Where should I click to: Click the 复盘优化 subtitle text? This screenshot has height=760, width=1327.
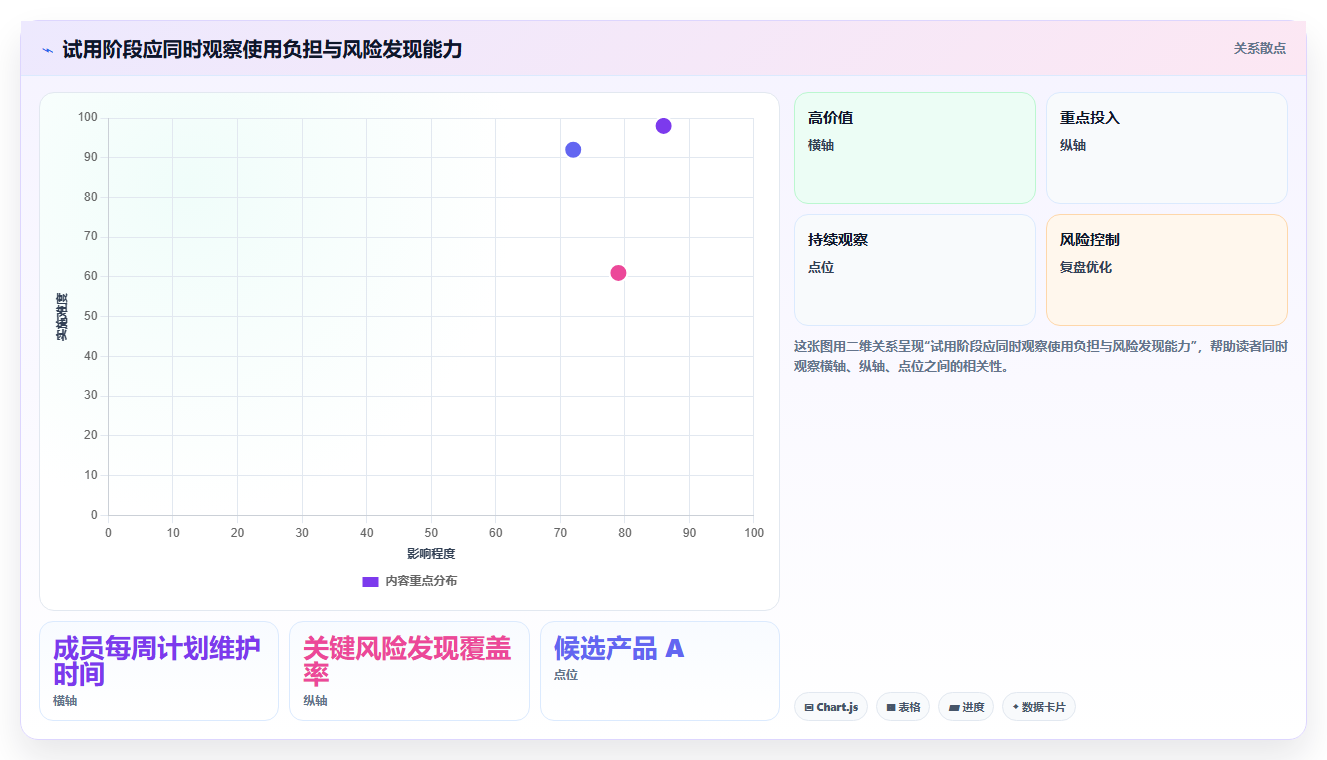click(1086, 267)
